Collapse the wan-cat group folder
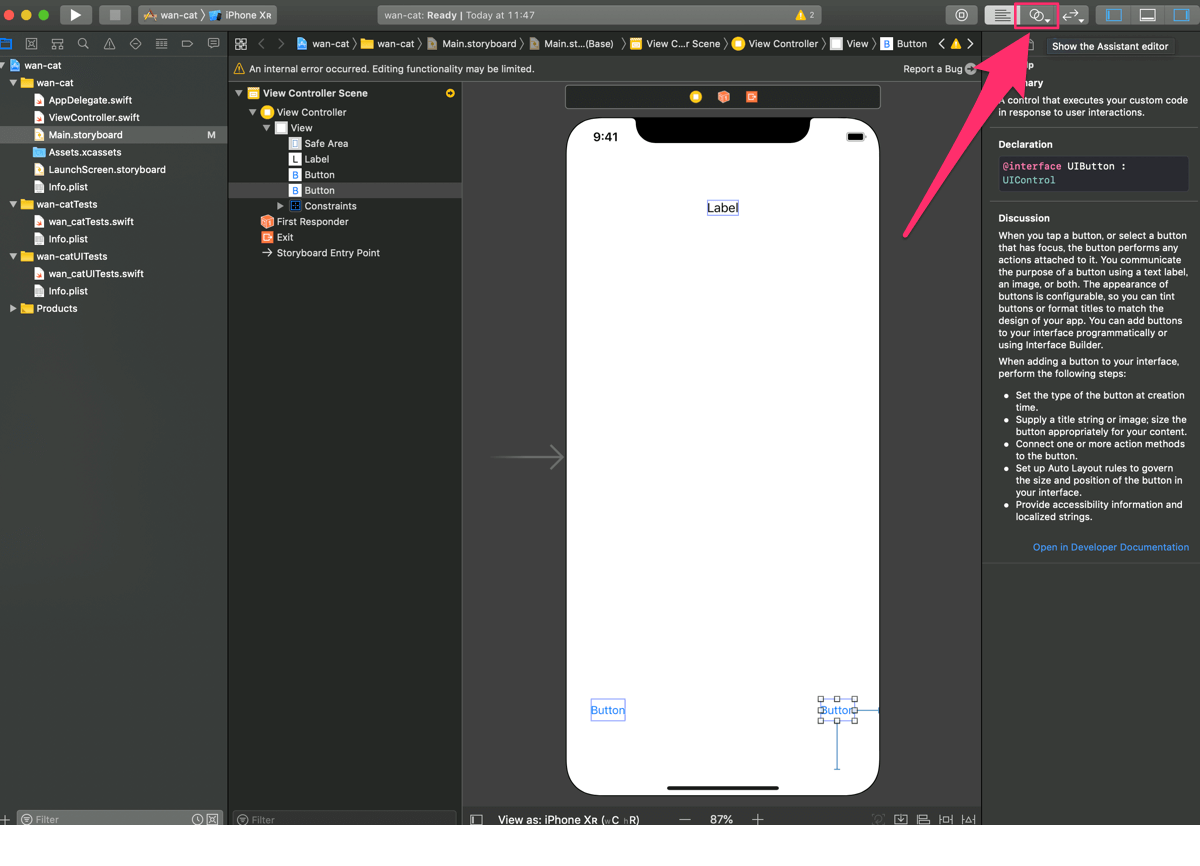Image resolution: width=1200 pixels, height=866 pixels. (x=13, y=83)
